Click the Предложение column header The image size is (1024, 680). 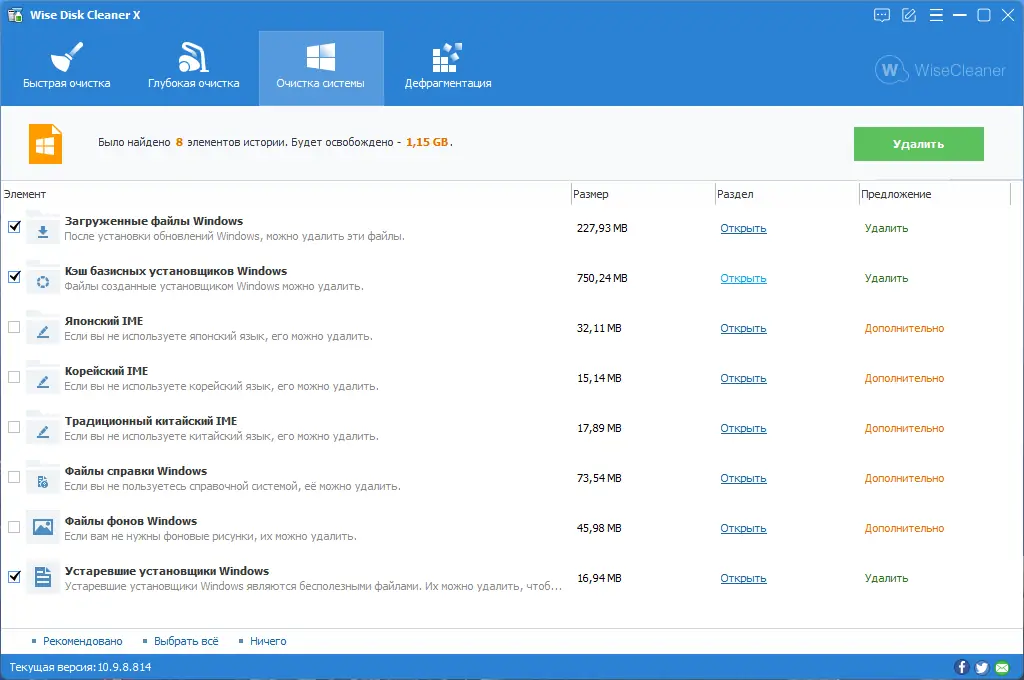935,194
